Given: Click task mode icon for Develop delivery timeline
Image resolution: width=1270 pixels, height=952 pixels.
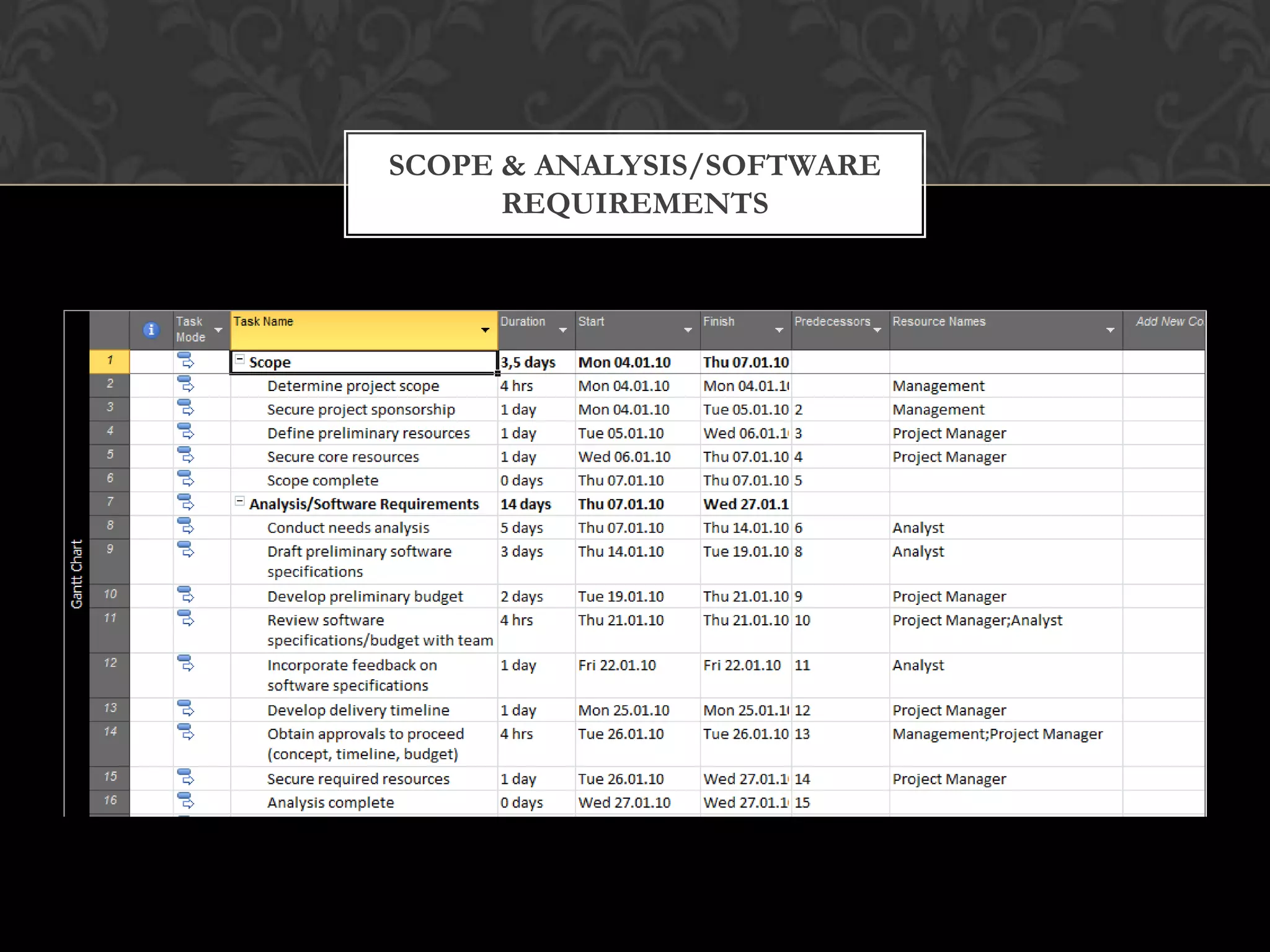Looking at the screenshot, I should pyautogui.click(x=185, y=708).
